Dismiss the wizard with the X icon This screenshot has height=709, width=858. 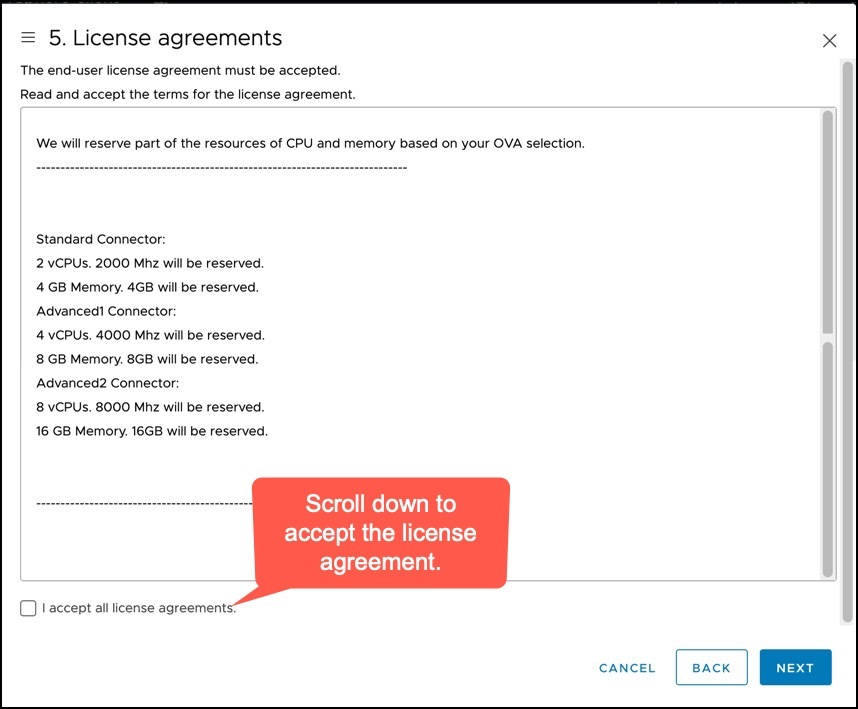pyautogui.click(x=829, y=41)
